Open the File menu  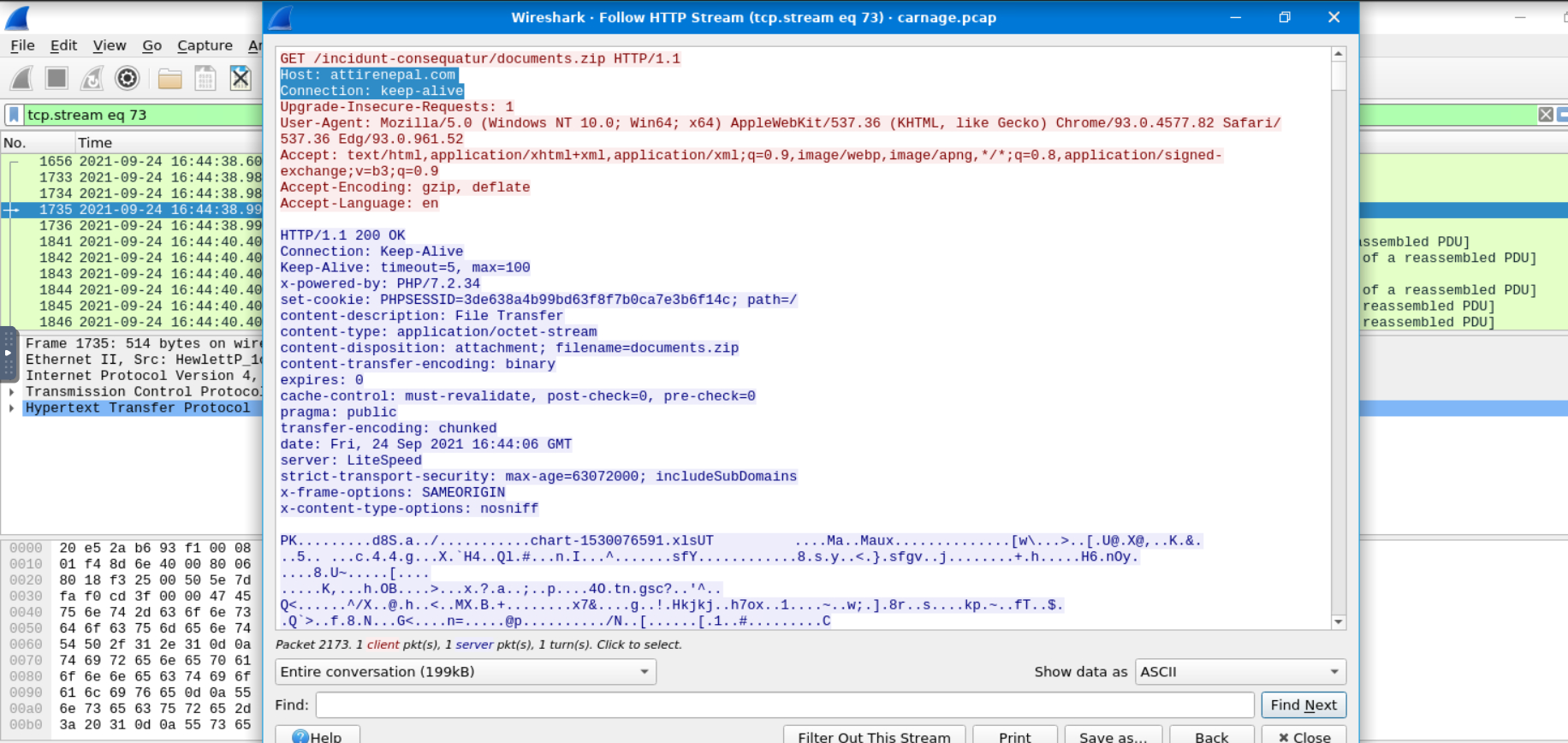click(22, 45)
